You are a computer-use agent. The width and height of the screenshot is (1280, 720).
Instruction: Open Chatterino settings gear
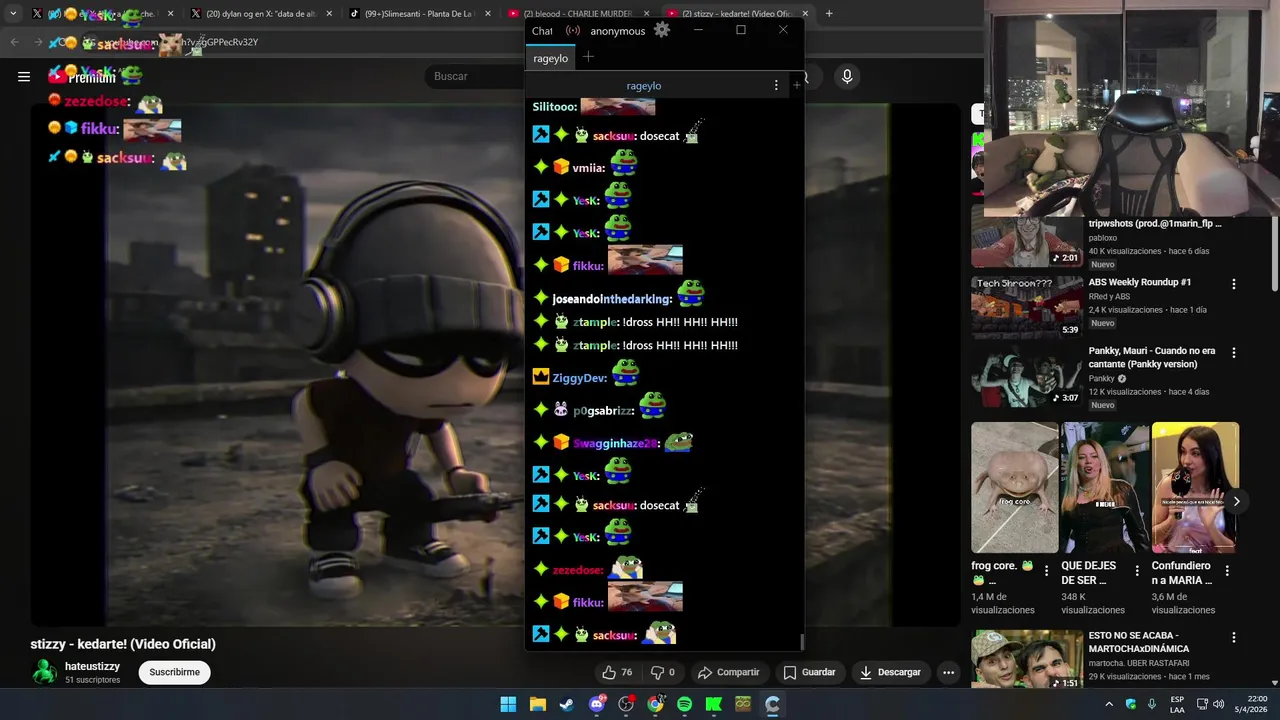(662, 30)
